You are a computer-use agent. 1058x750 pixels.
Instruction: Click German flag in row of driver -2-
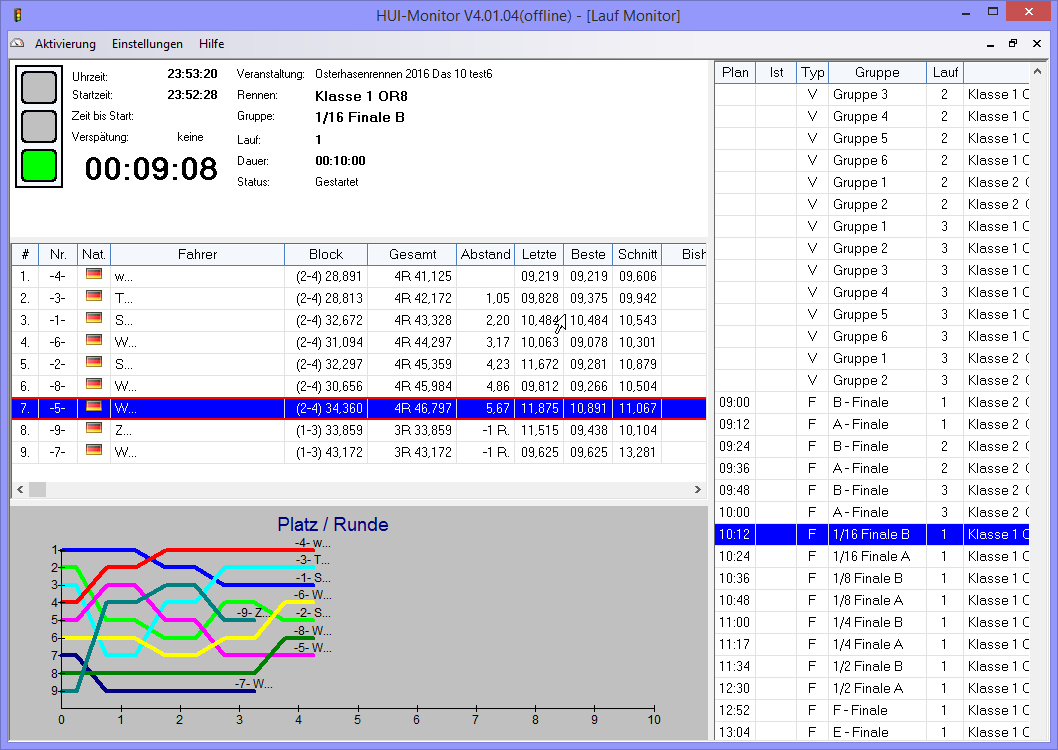[94, 362]
